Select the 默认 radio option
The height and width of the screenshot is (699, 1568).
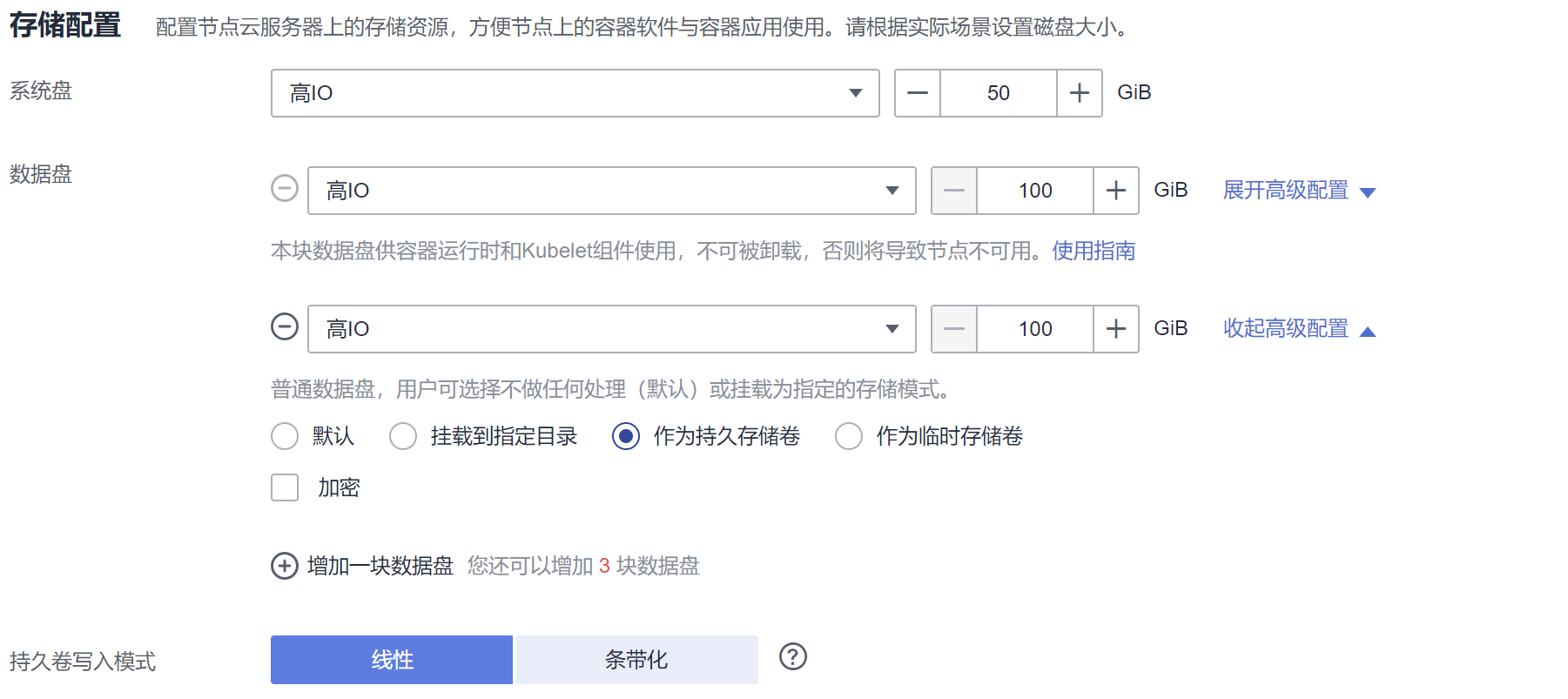[x=285, y=436]
